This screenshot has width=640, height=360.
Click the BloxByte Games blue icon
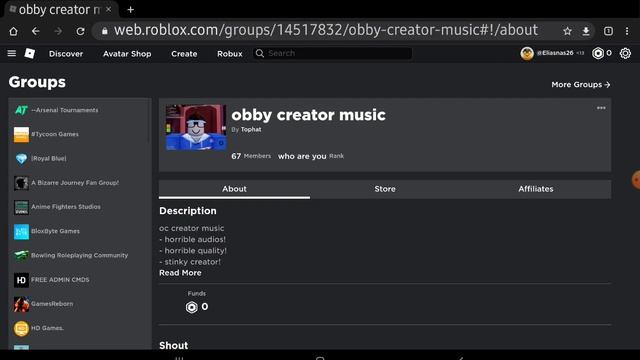click(21, 231)
